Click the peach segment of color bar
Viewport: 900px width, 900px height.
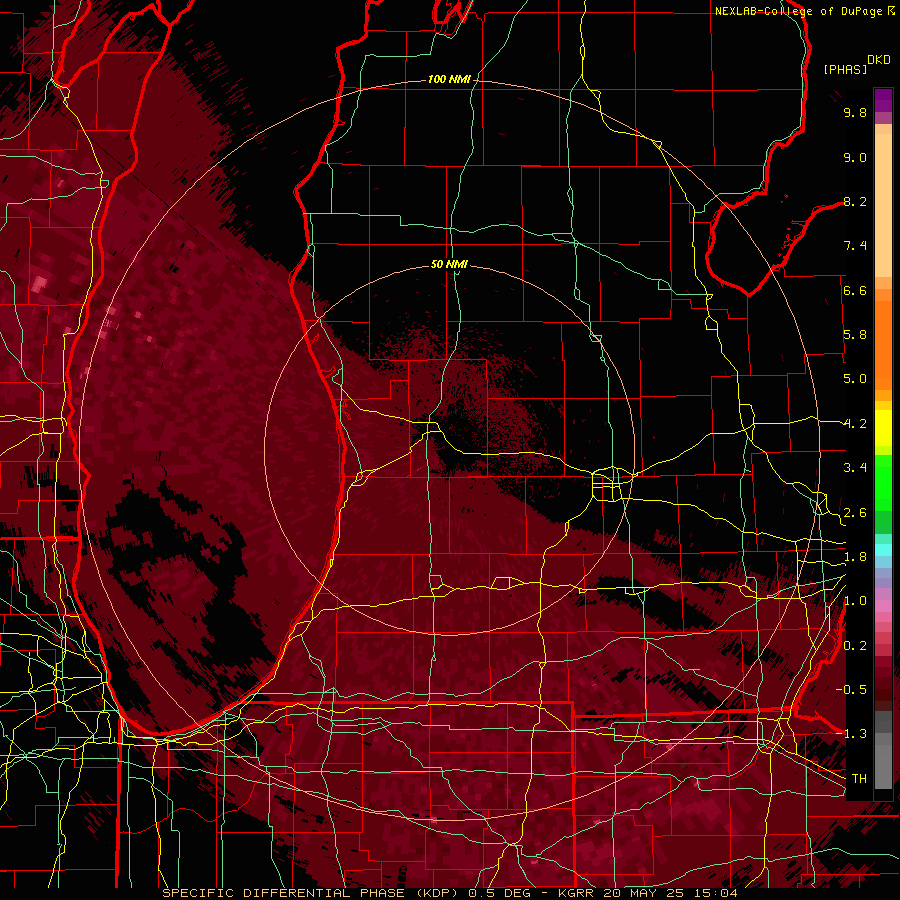point(883,207)
